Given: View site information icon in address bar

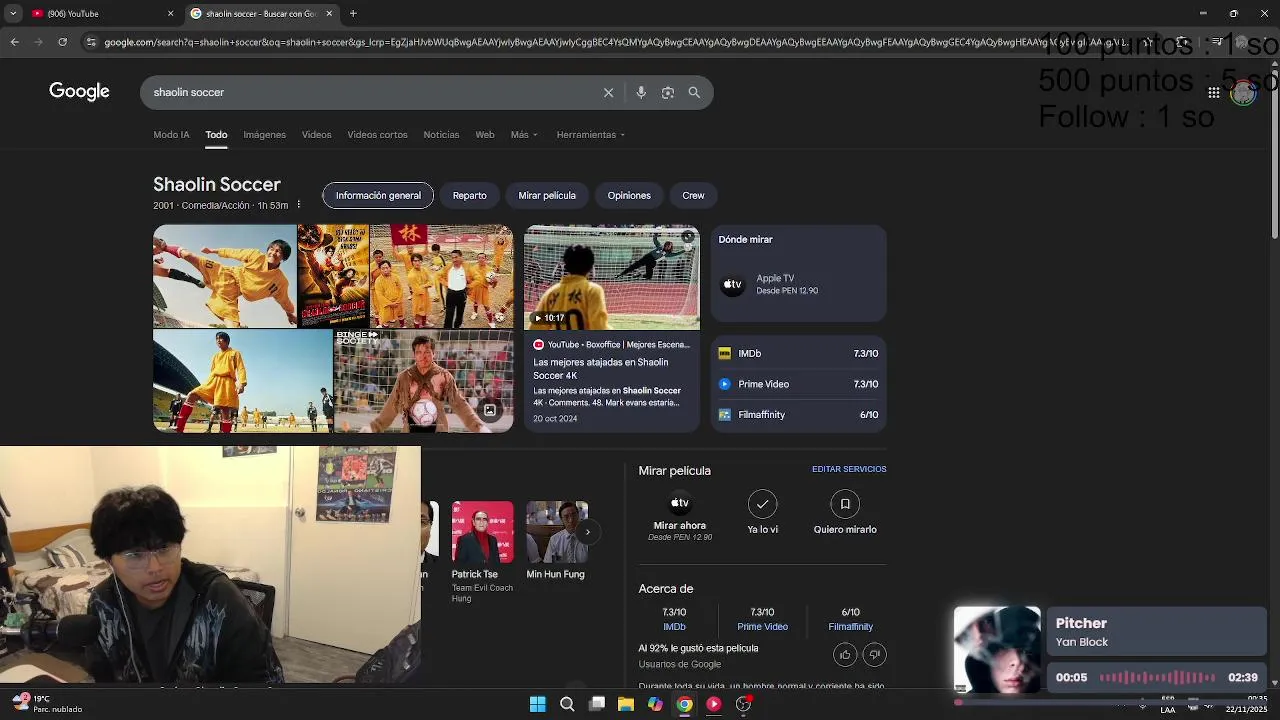Looking at the screenshot, I should pyautogui.click(x=91, y=42).
